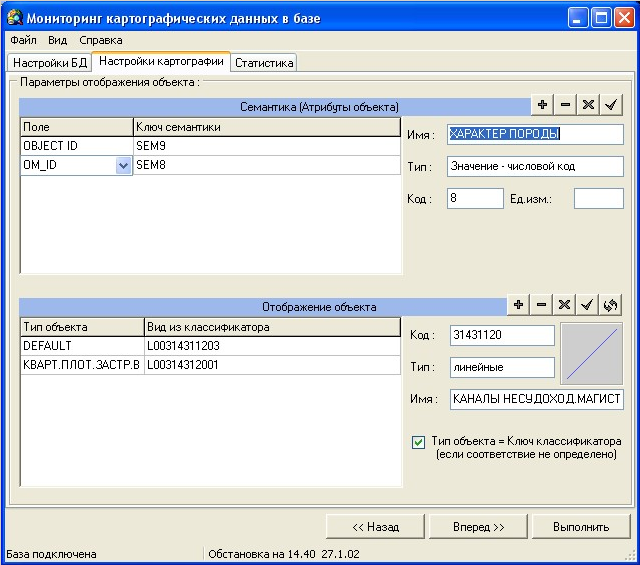This screenshot has width=640, height=565.
Task: Click the minus icon in the Семантика header
Action: tap(565, 104)
